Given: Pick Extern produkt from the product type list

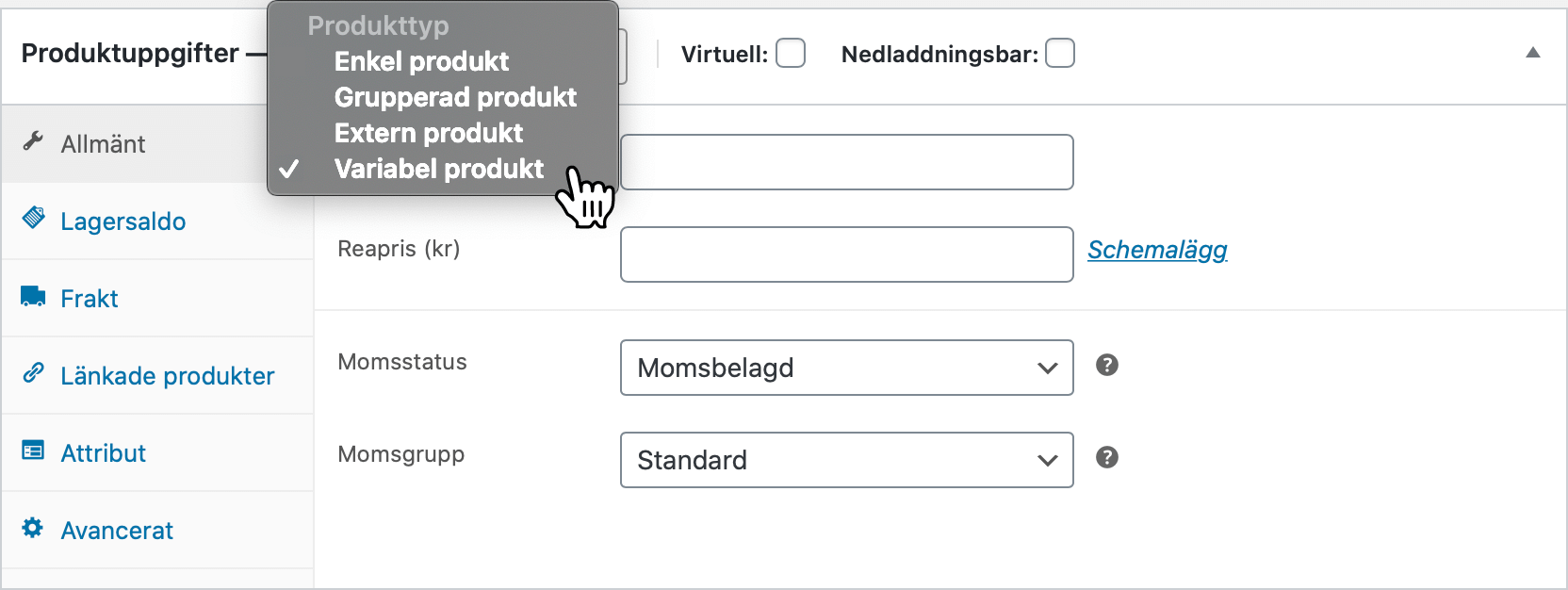Looking at the screenshot, I should click(429, 133).
